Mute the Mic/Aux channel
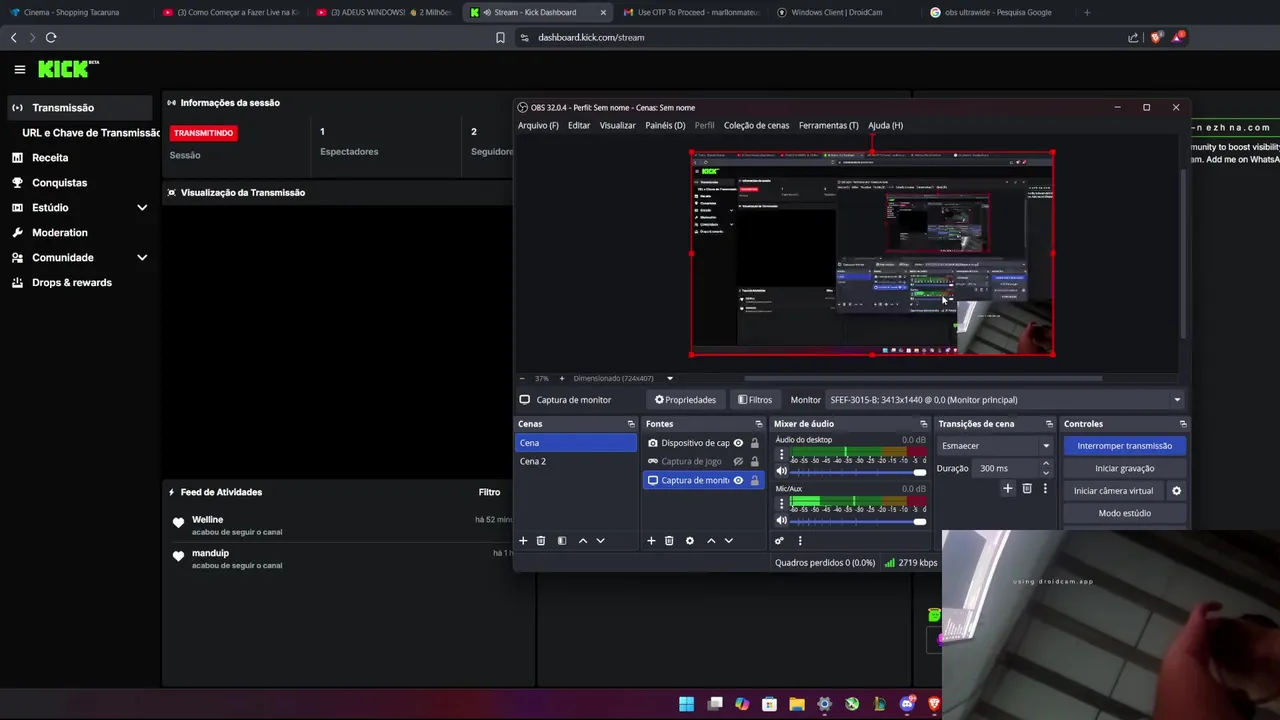 pos(782,520)
